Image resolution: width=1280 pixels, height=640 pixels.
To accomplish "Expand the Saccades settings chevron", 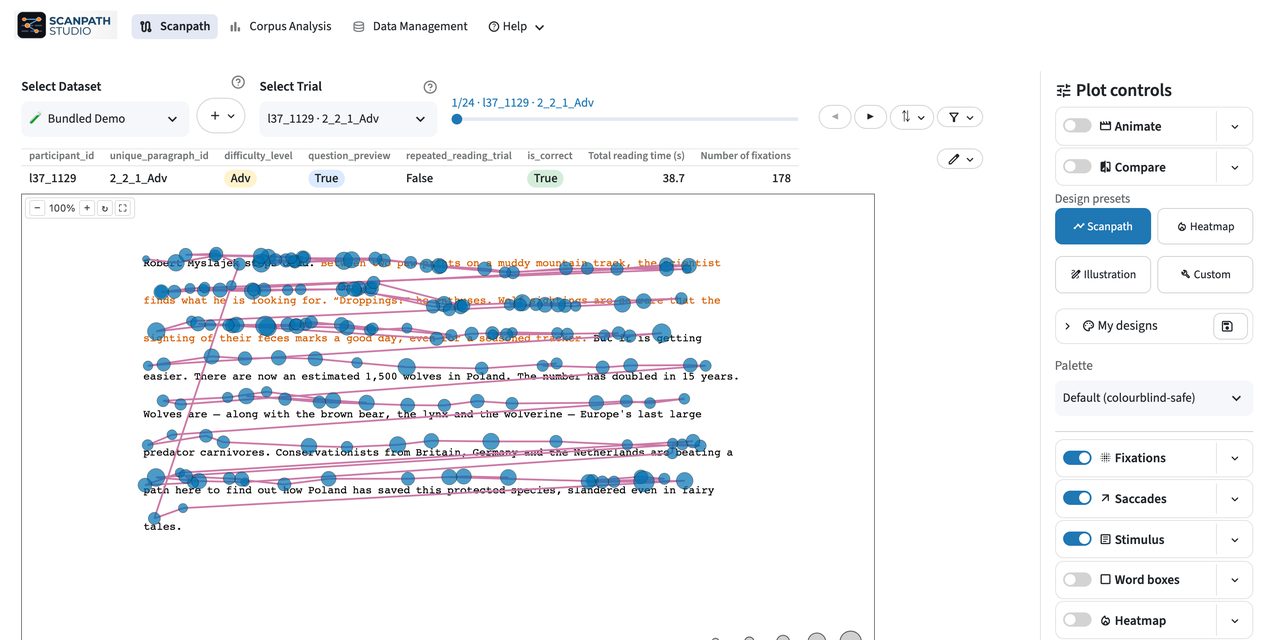I will (x=1235, y=499).
